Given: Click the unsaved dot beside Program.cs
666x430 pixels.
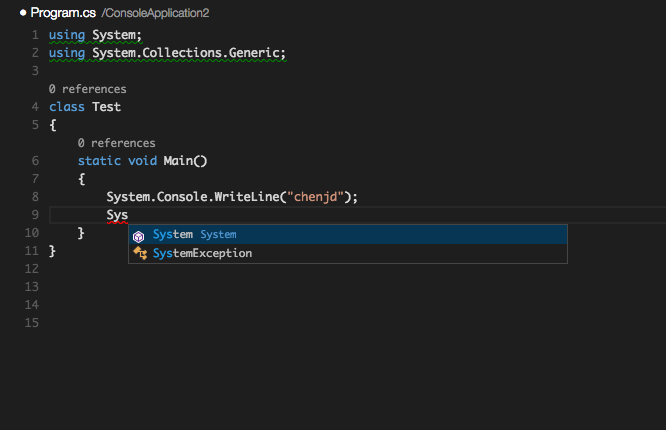Looking at the screenshot, I should [23, 13].
